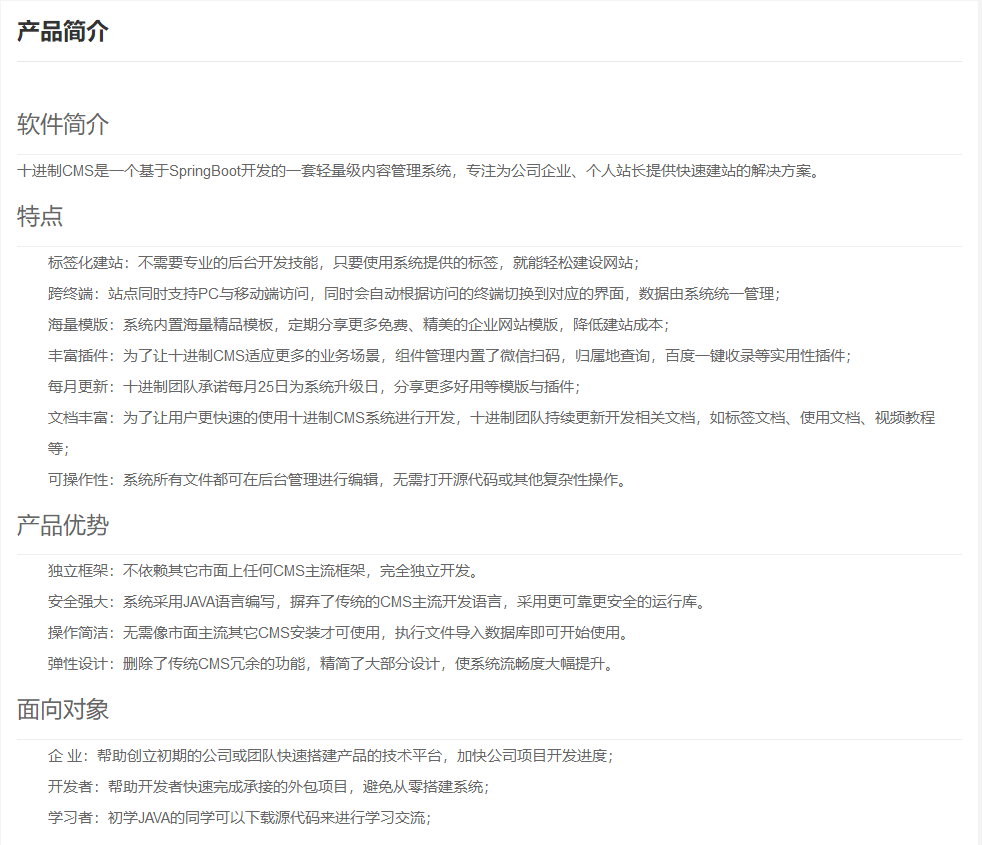Click the 每月更新 feature line
The image size is (982, 845).
point(314,386)
